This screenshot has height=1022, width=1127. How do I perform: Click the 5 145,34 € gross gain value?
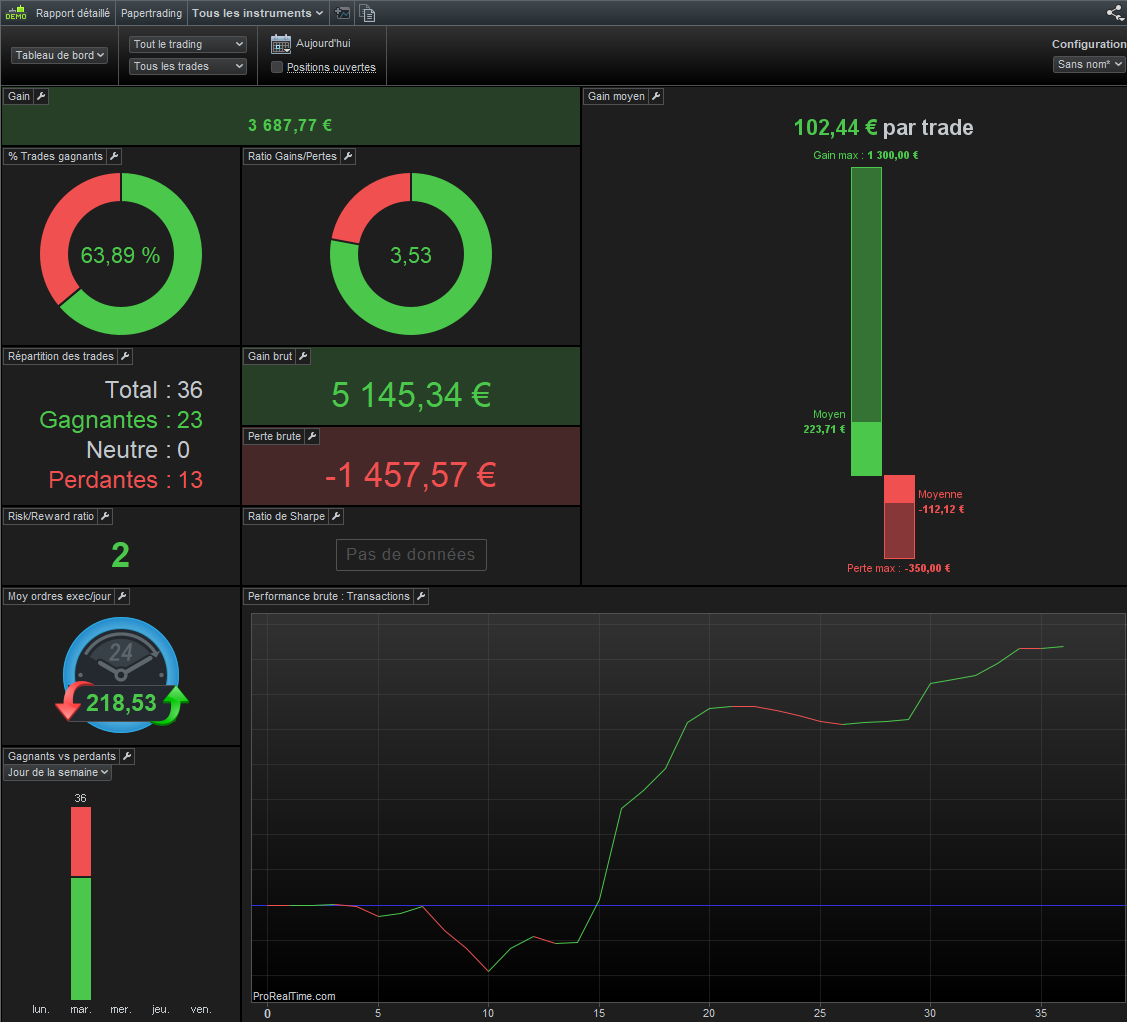coord(412,395)
